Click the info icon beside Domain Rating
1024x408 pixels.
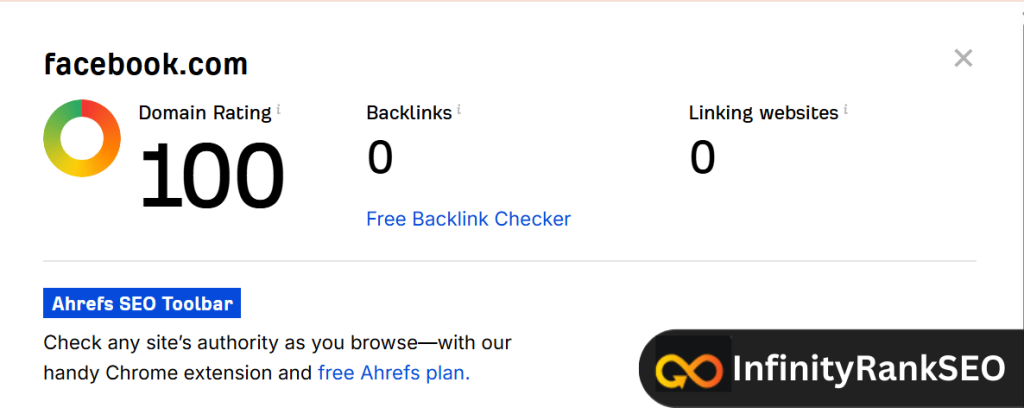(278, 109)
